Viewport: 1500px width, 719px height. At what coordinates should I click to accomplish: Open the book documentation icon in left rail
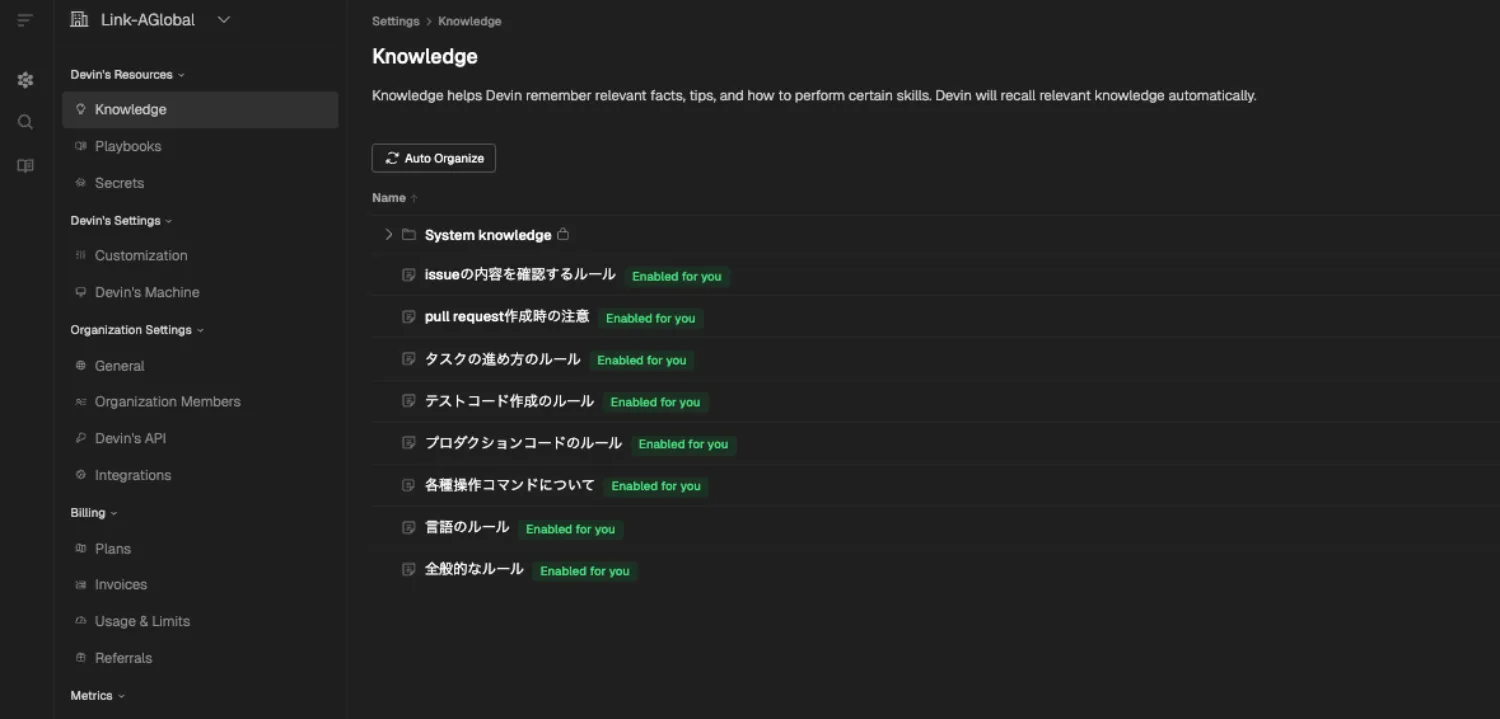[x=25, y=166]
